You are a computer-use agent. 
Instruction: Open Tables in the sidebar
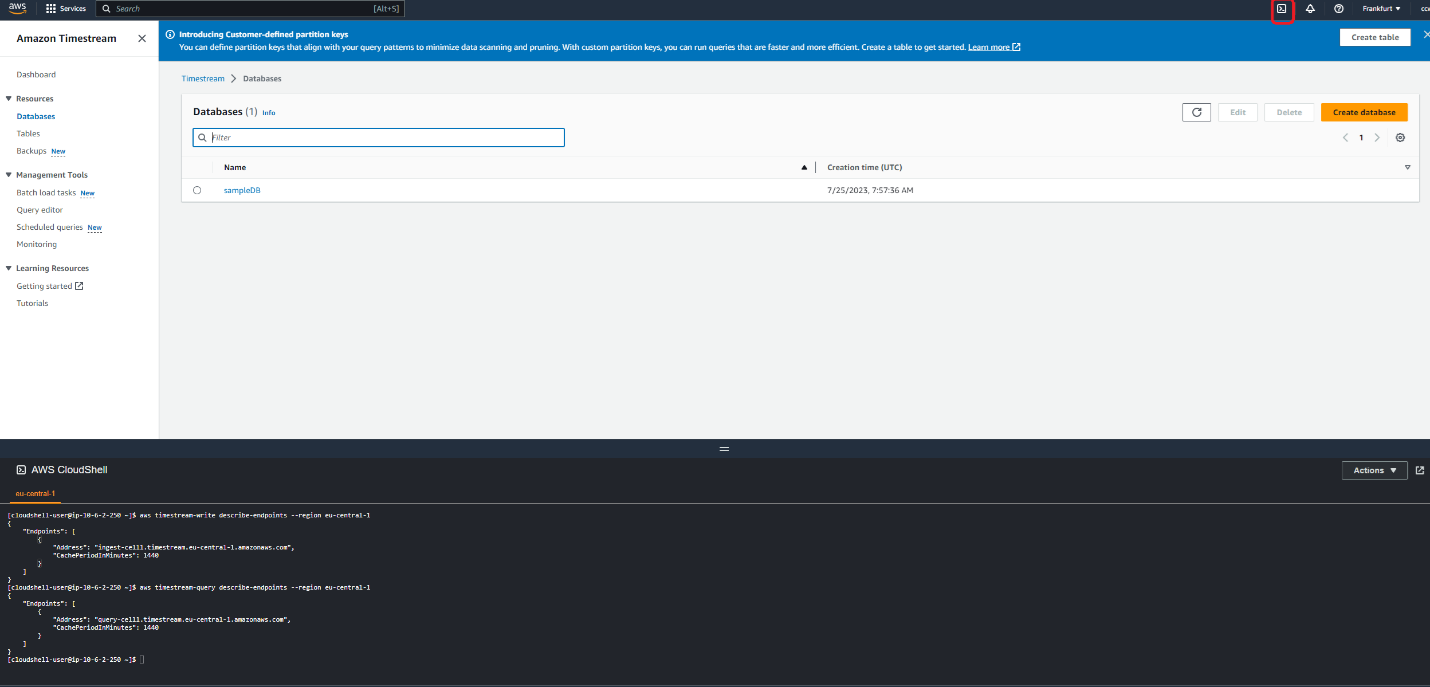pos(28,133)
